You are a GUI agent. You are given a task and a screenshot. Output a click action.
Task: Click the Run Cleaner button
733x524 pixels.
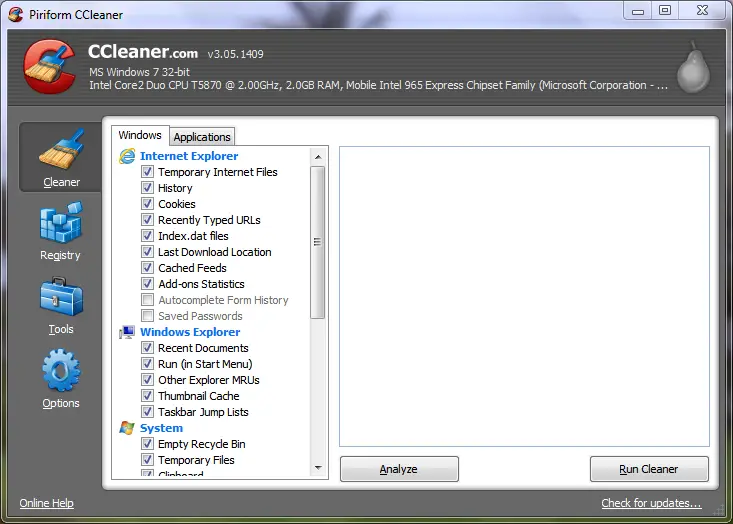(649, 469)
